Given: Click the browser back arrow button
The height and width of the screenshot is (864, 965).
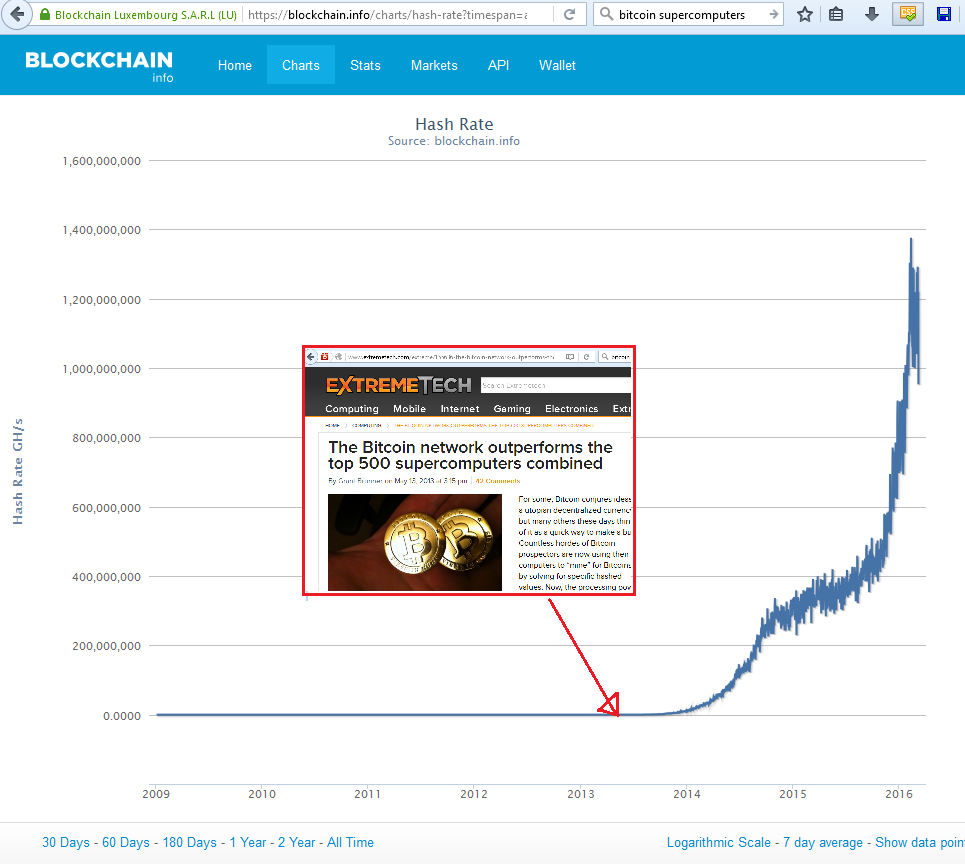Looking at the screenshot, I should [17, 14].
